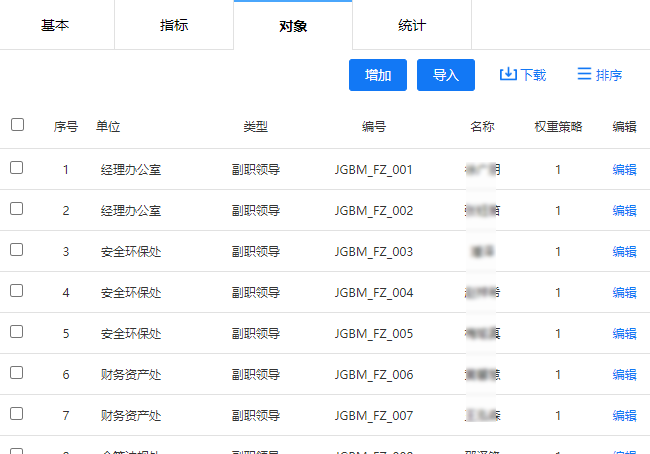The image size is (650, 454).
Task: Click 安全环保处 in row 4
Action: click(131, 293)
